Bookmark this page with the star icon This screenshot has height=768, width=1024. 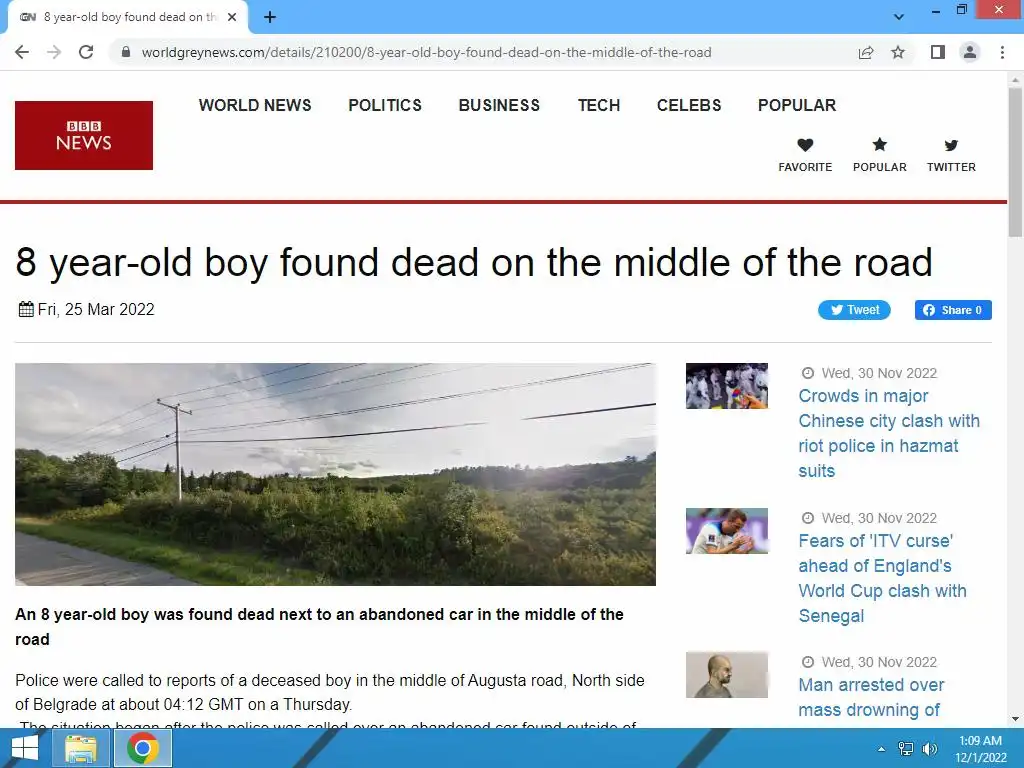tap(898, 52)
